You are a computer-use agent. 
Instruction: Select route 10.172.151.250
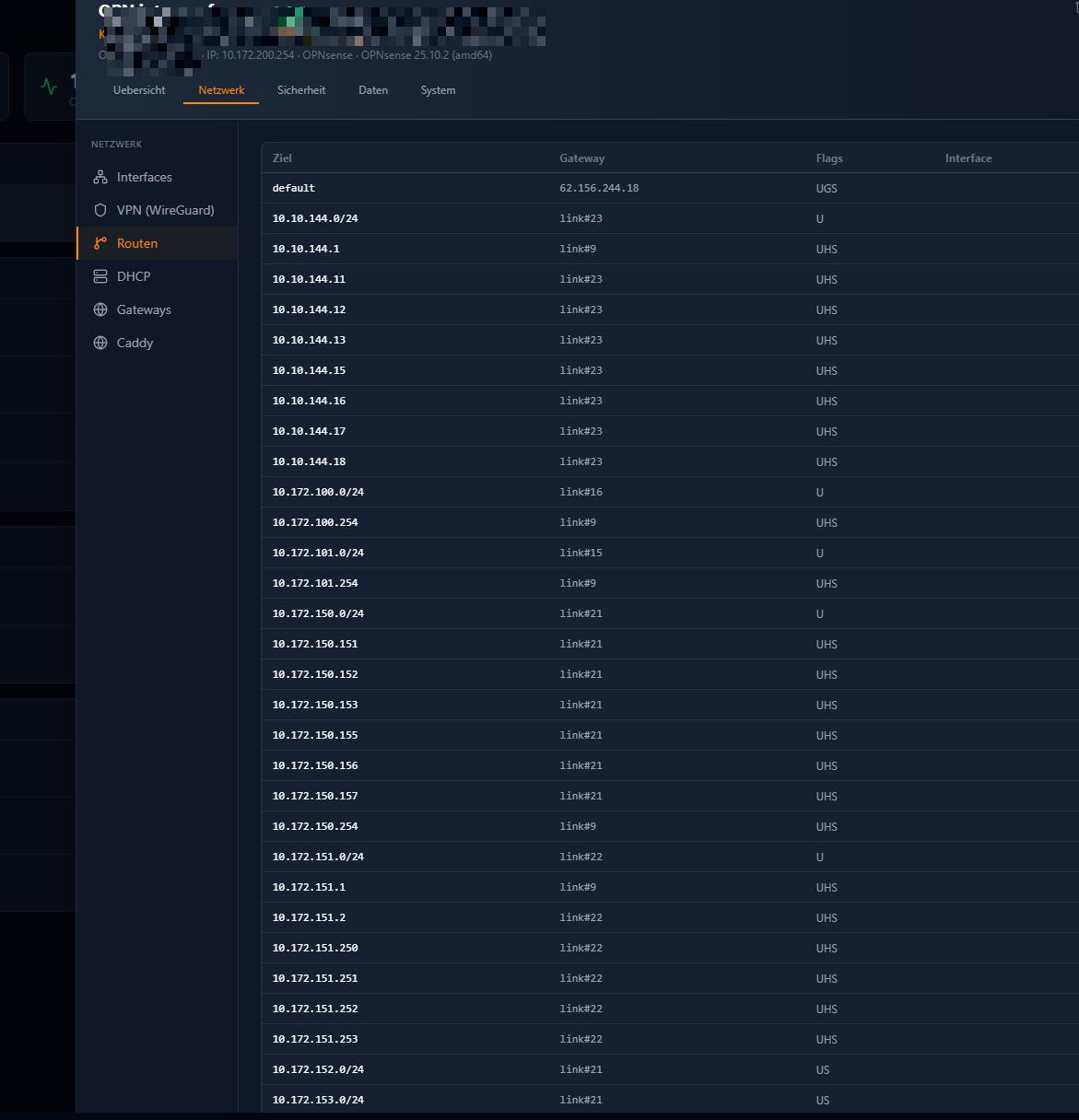tap(670, 948)
